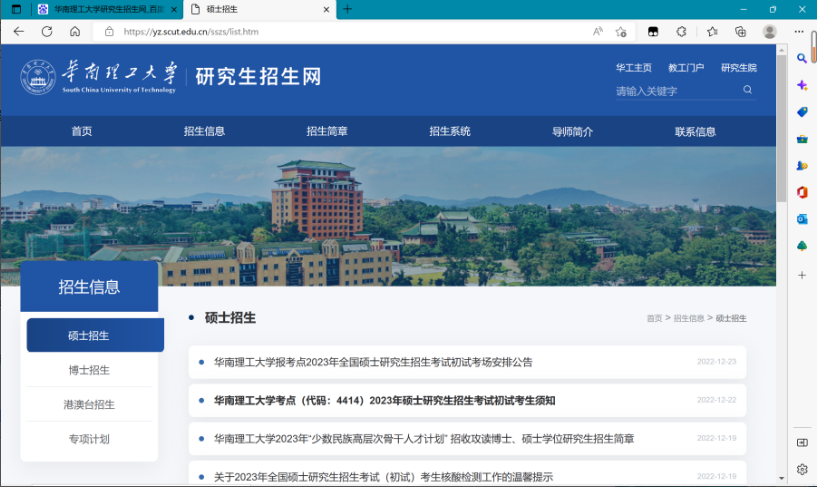817x487 pixels.
Task: Open 博士招生 in left sidebar
Action: (x=89, y=370)
